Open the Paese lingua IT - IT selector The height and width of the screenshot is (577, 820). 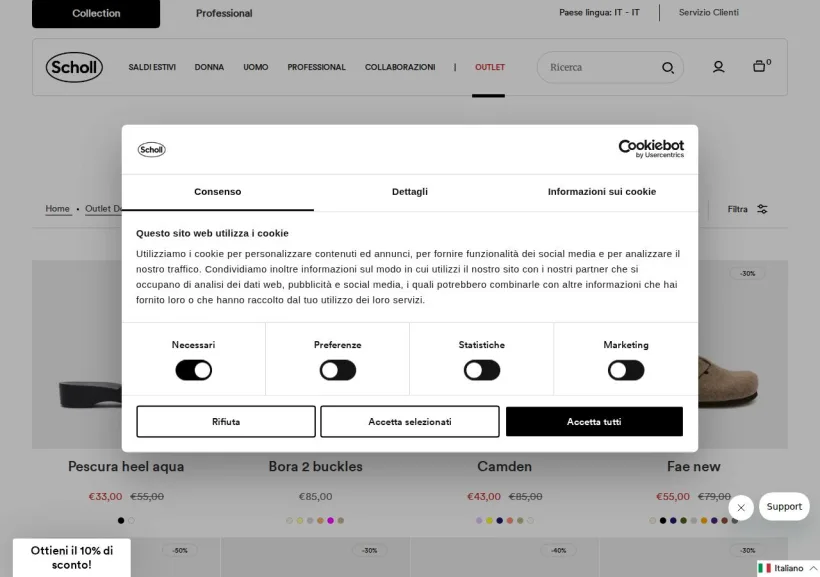pyautogui.click(x=599, y=13)
